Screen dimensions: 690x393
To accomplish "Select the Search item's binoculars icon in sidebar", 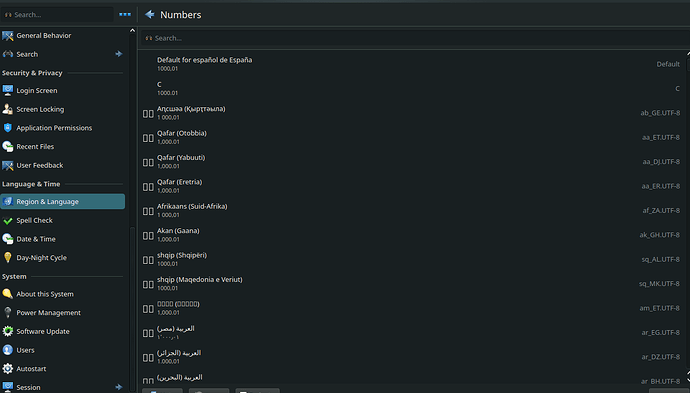I will (7, 54).
